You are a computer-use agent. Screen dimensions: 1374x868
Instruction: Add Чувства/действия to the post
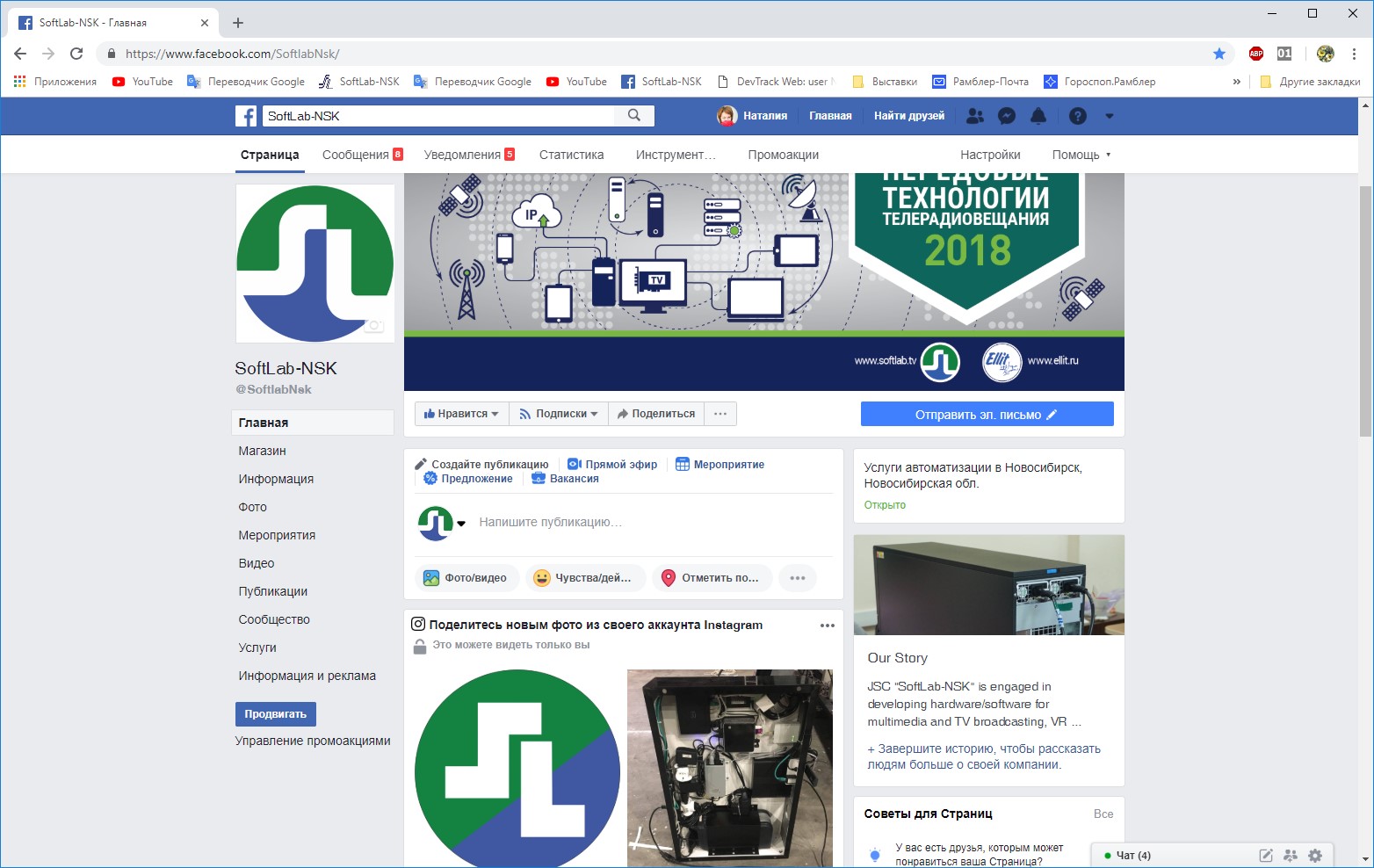pyautogui.click(x=586, y=578)
